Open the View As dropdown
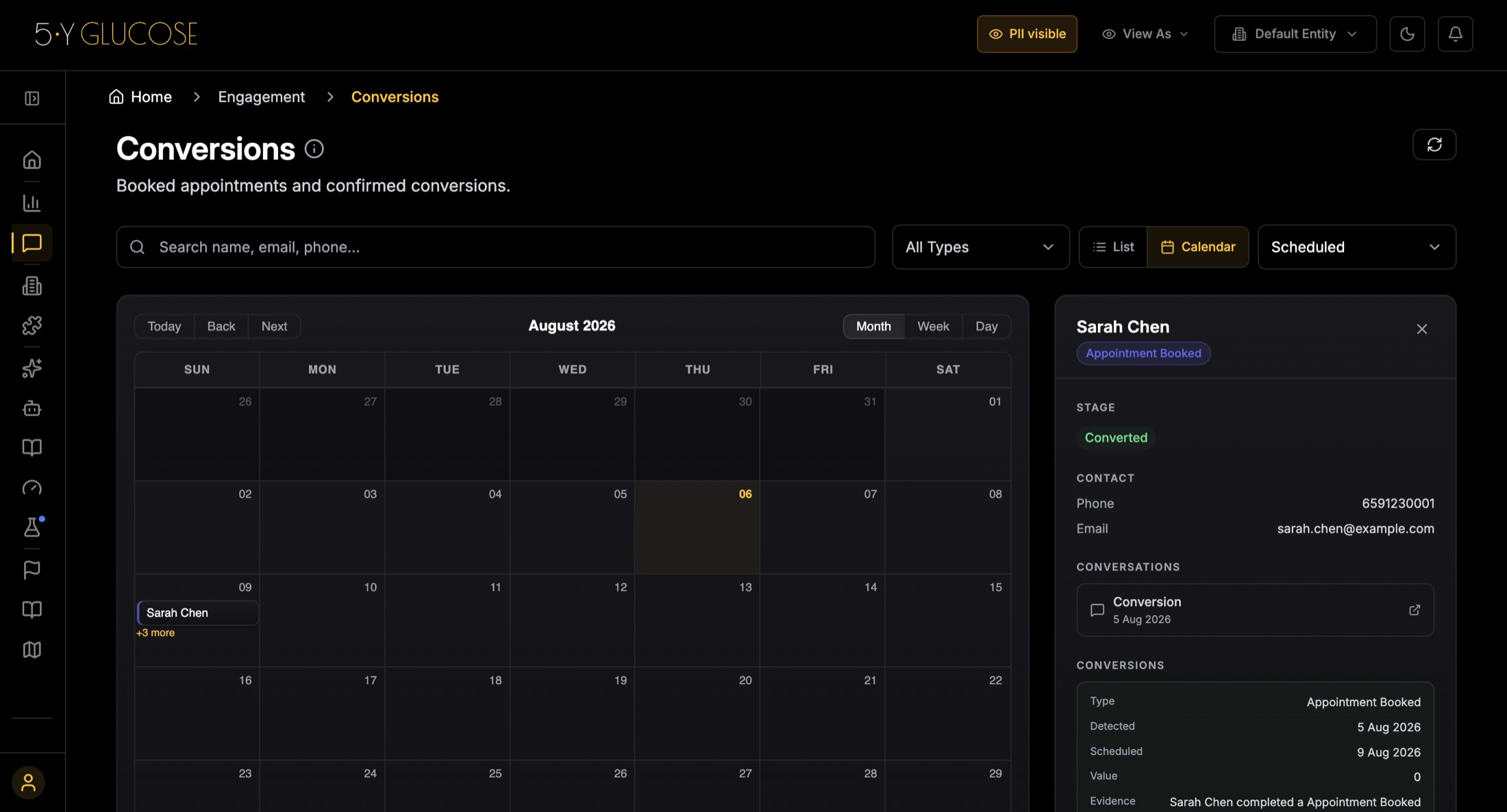The image size is (1507, 812). tap(1145, 34)
